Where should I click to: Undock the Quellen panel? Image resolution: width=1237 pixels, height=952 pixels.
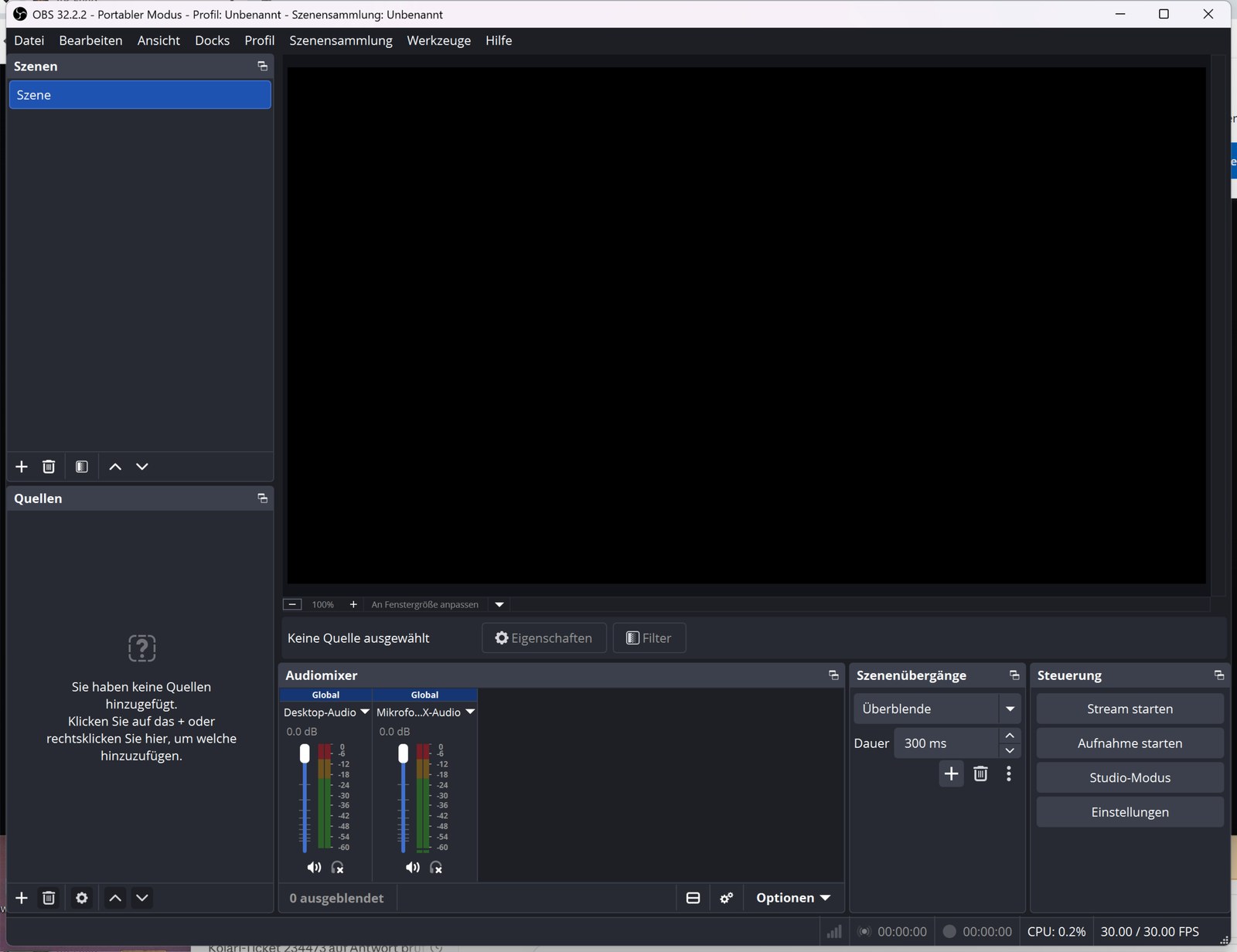tap(263, 498)
